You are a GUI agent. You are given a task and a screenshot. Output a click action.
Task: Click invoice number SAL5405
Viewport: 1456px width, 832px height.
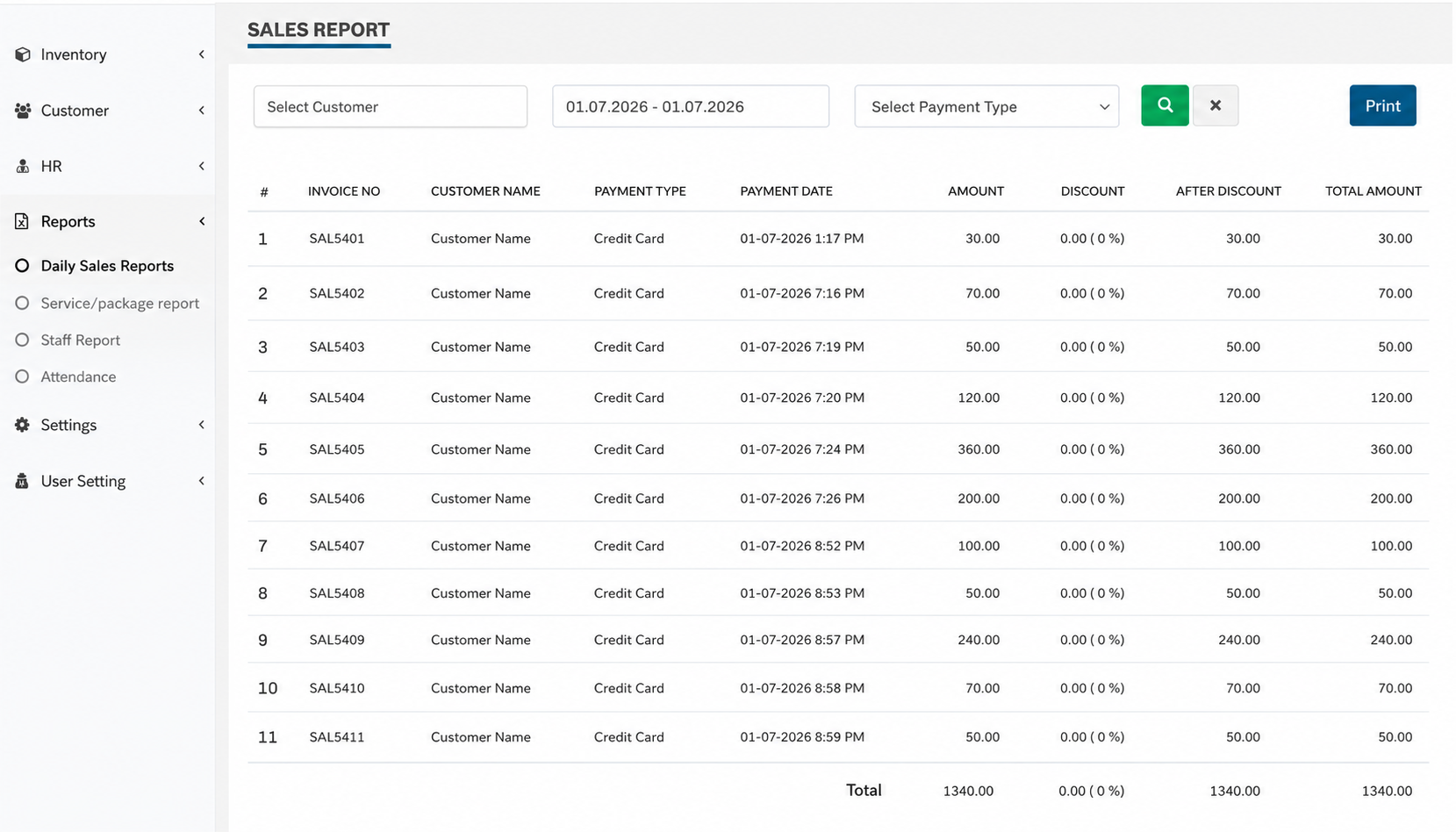click(337, 449)
